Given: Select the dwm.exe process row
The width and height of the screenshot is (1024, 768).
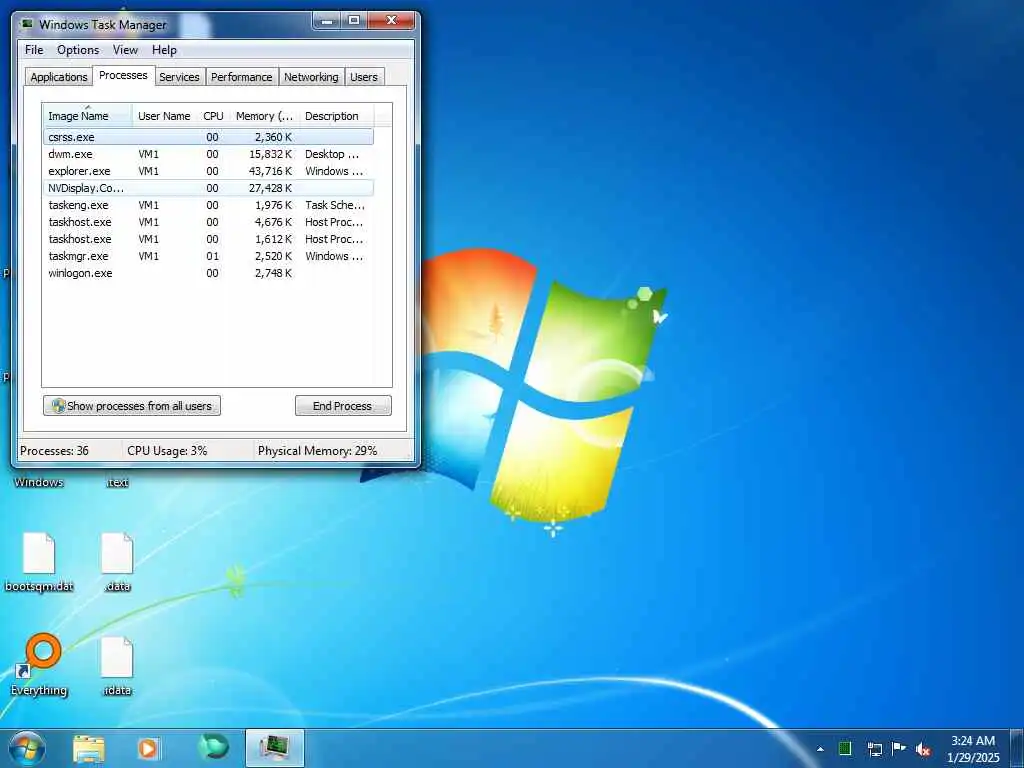Looking at the screenshot, I should pyautogui.click(x=209, y=154).
